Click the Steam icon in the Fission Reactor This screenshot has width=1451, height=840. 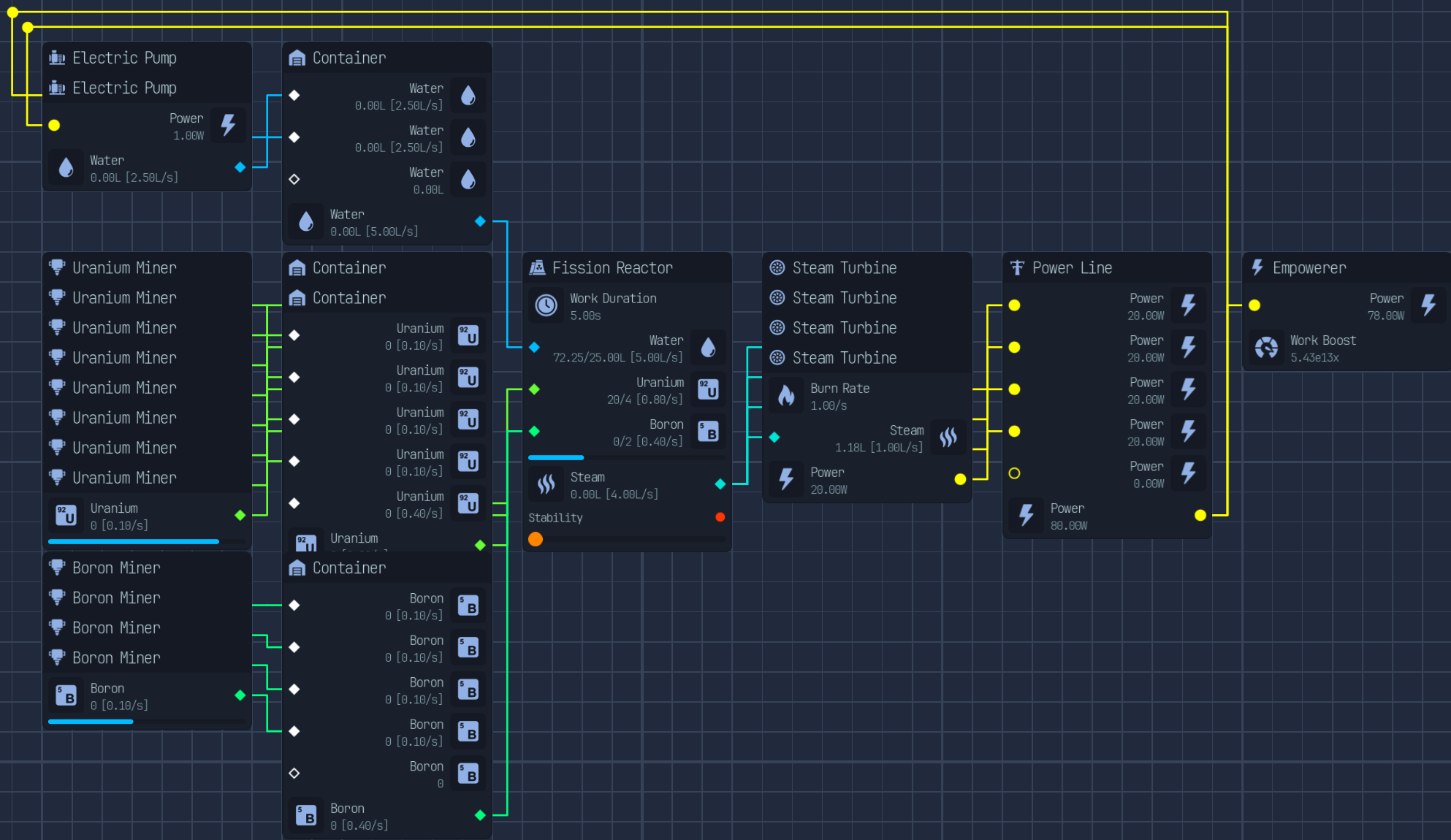tap(546, 484)
